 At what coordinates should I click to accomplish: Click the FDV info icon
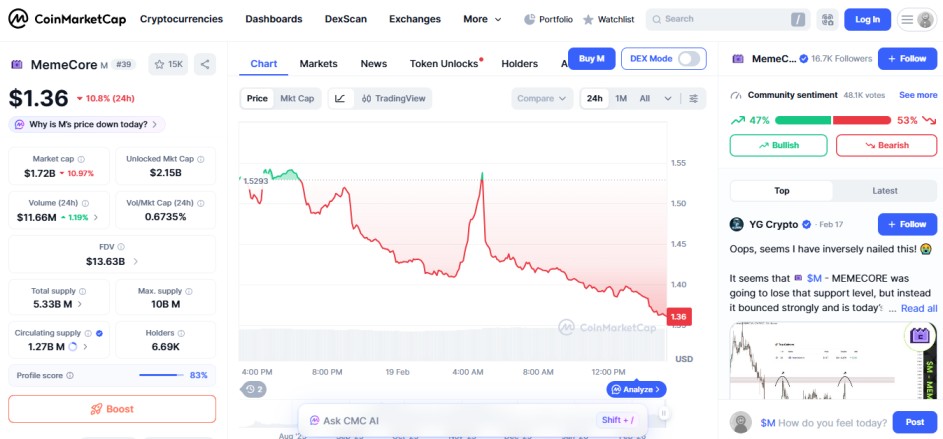coord(121,247)
